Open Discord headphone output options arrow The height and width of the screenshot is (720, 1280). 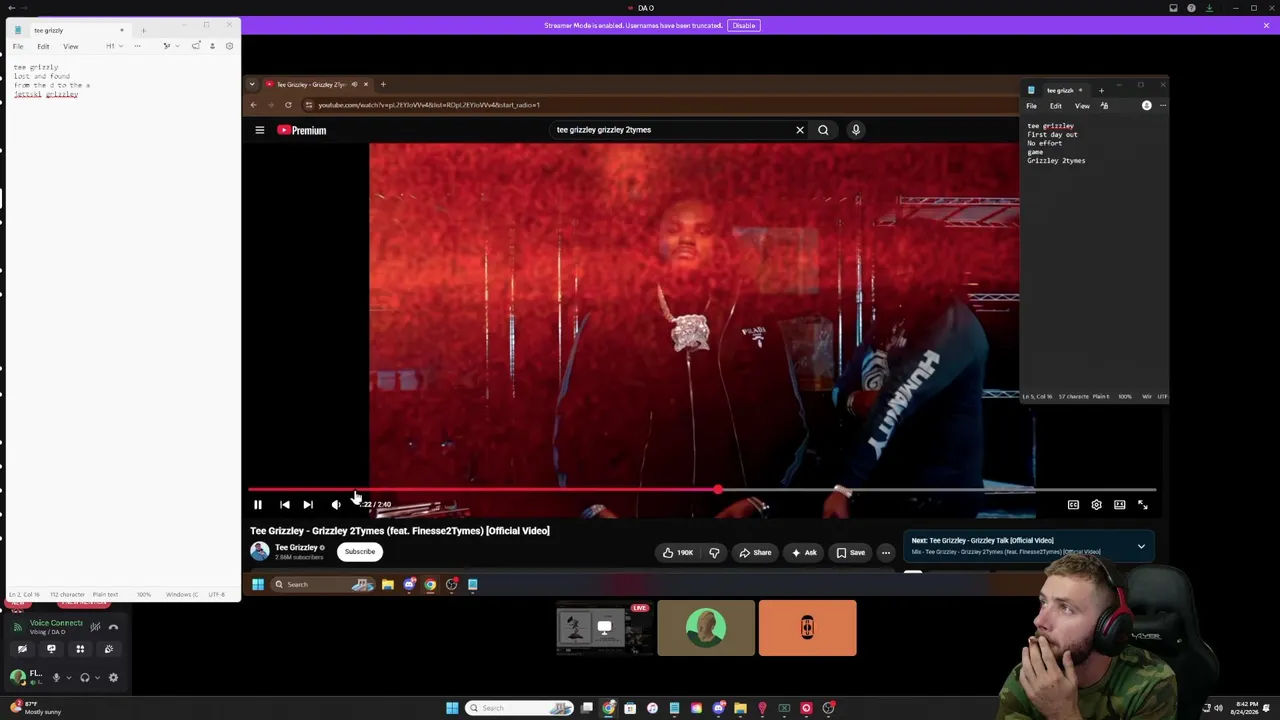tap(97, 677)
